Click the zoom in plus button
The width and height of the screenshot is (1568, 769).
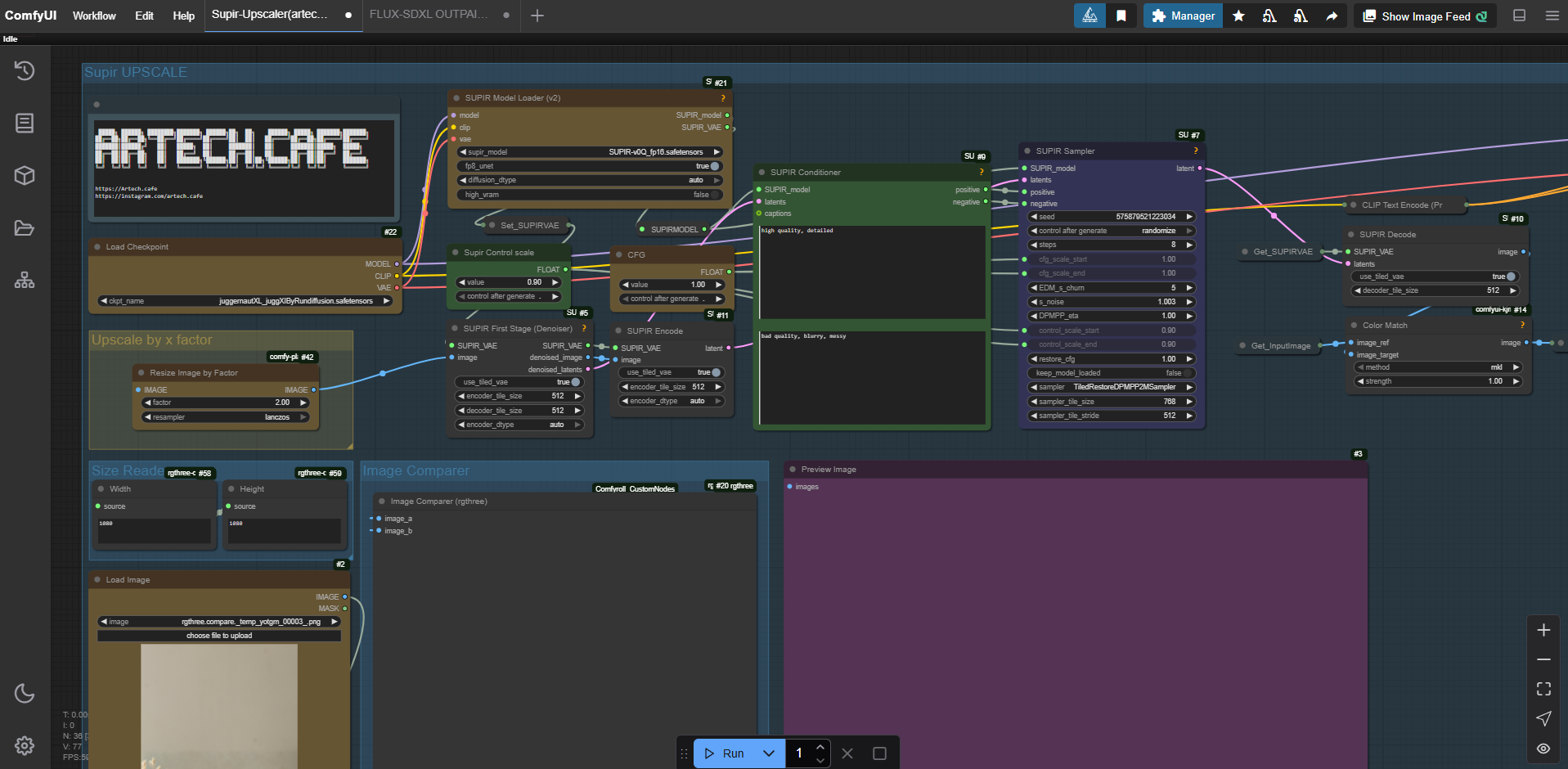(x=1543, y=630)
